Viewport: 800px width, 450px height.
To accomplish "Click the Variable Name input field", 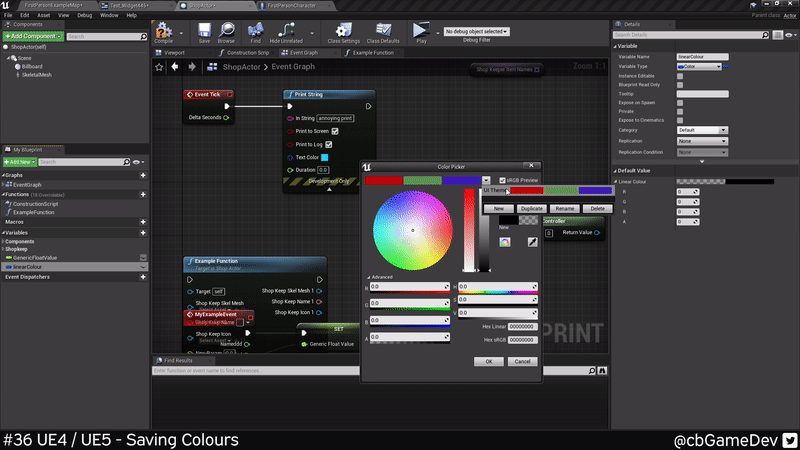I will [702, 57].
